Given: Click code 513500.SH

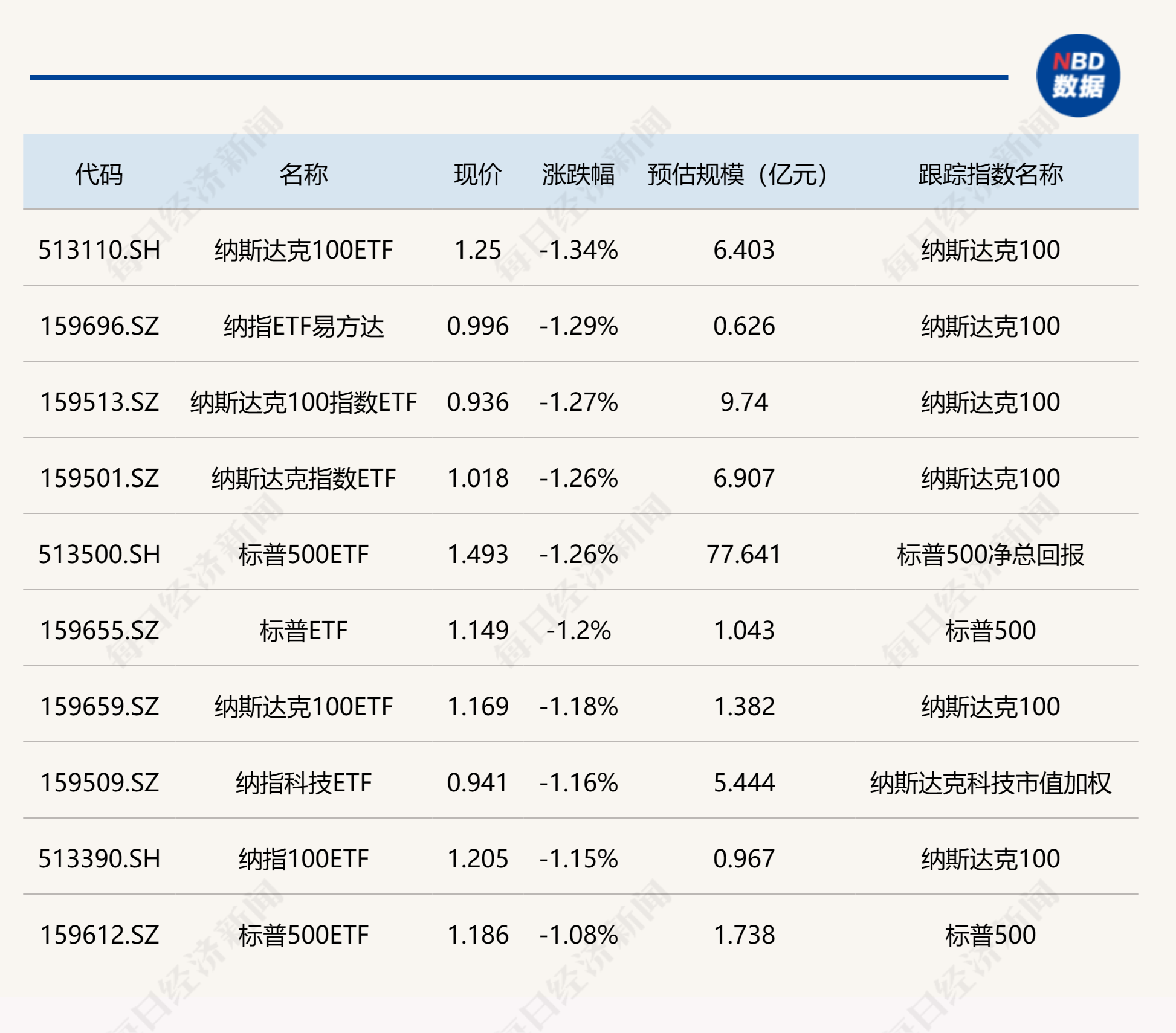Looking at the screenshot, I should click(x=99, y=555).
